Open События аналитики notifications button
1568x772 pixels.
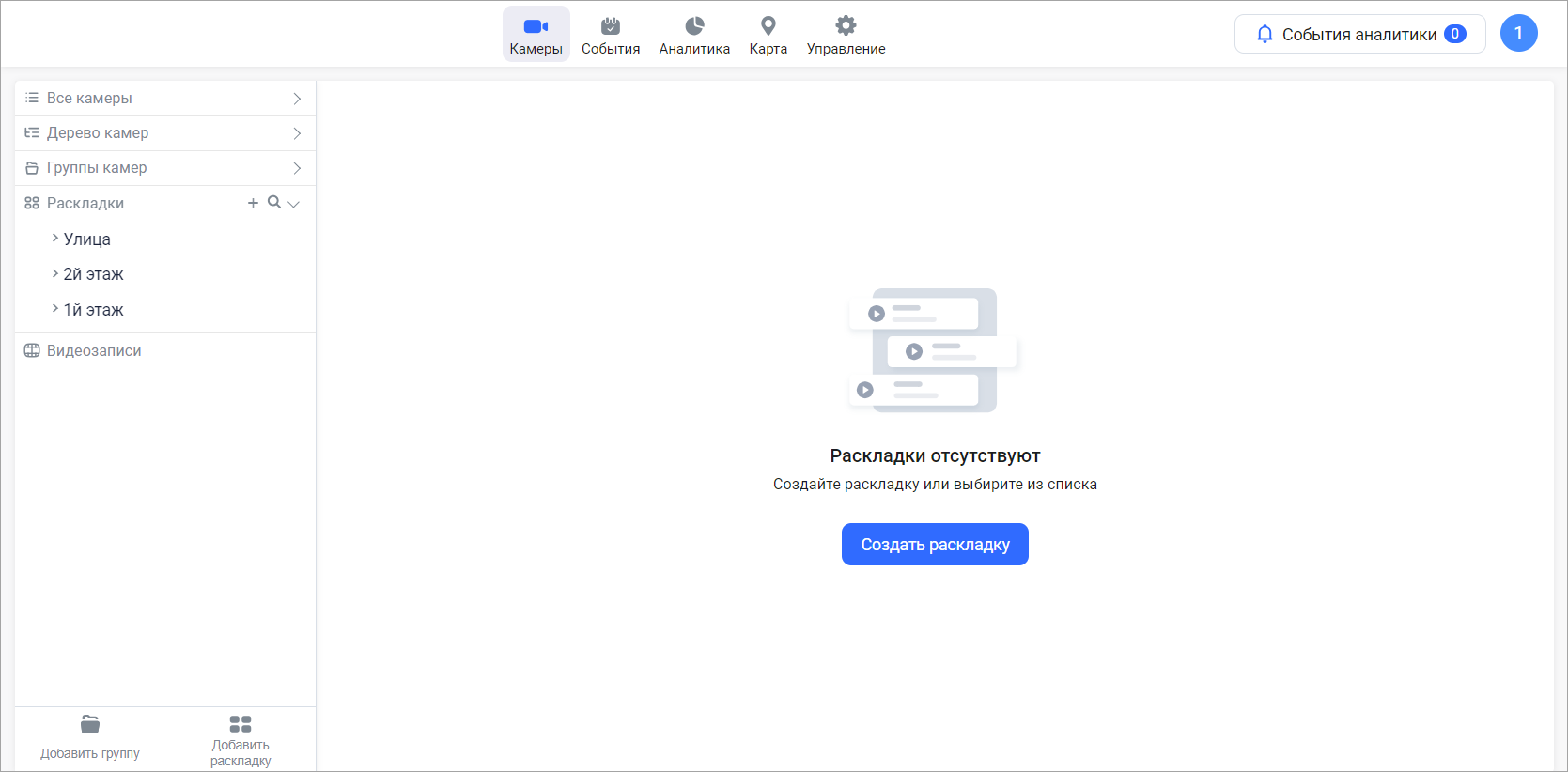1359,34
